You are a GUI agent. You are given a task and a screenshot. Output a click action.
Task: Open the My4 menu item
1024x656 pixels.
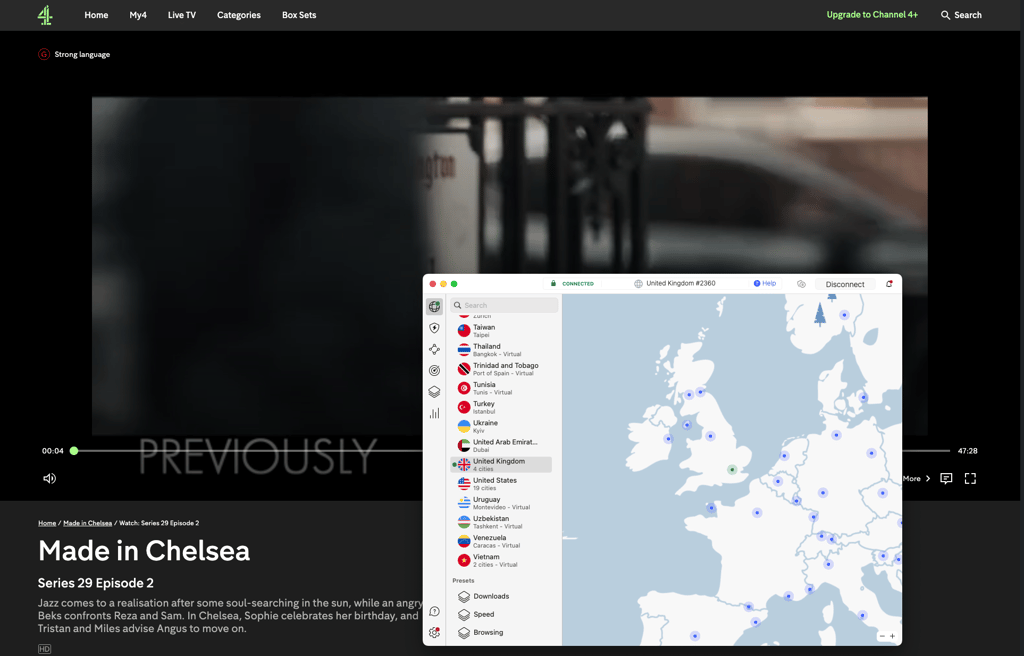pyautogui.click(x=138, y=15)
